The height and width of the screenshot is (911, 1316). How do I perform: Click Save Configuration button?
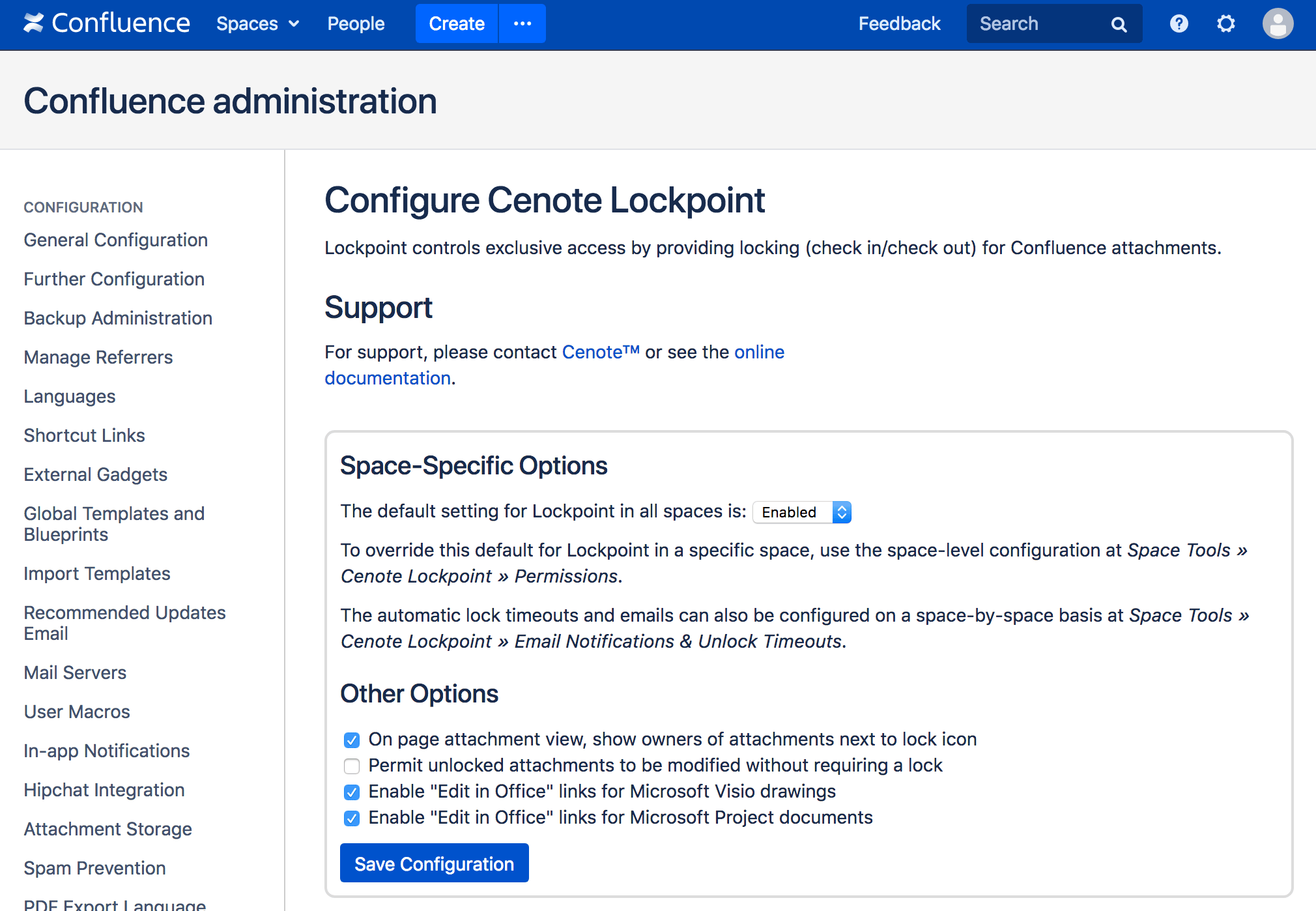[x=435, y=863]
